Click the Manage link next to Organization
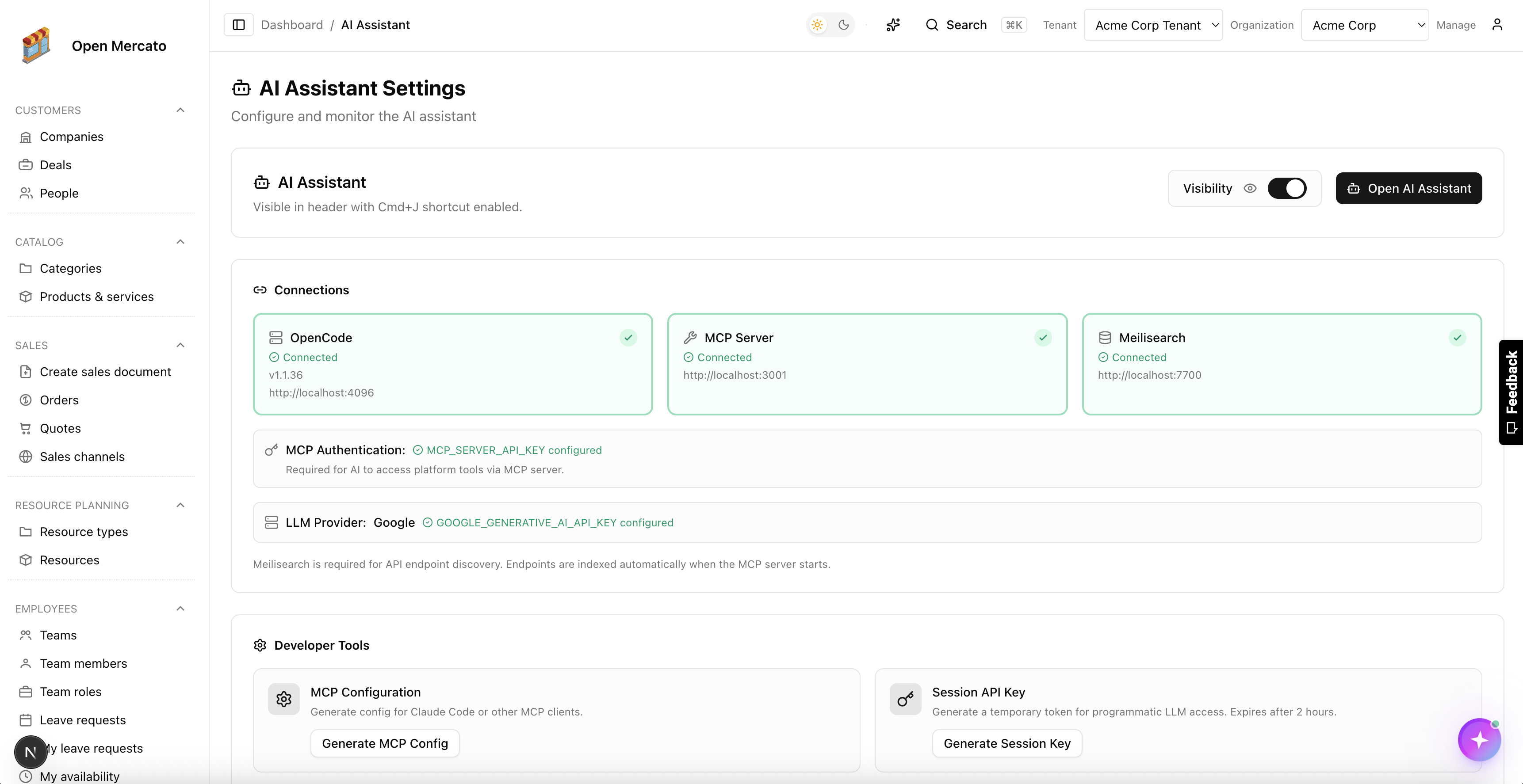This screenshot has height=784, width=1523. tap(1456, 24)
